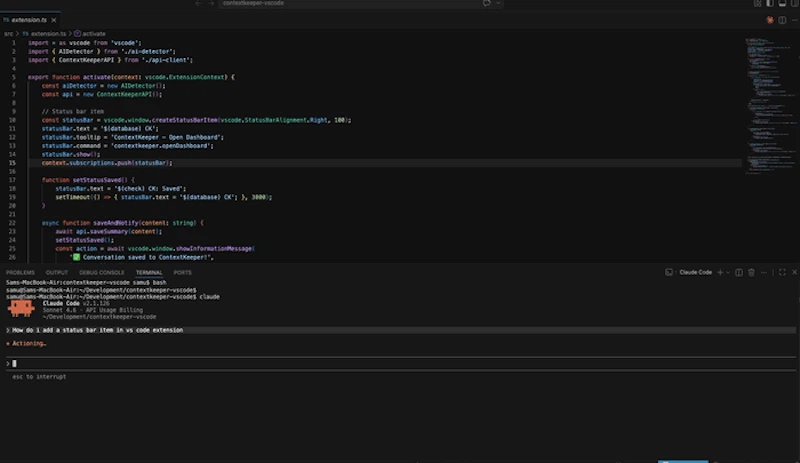
Task: Navigate forward with the title bar arrow
Action: 211,3
